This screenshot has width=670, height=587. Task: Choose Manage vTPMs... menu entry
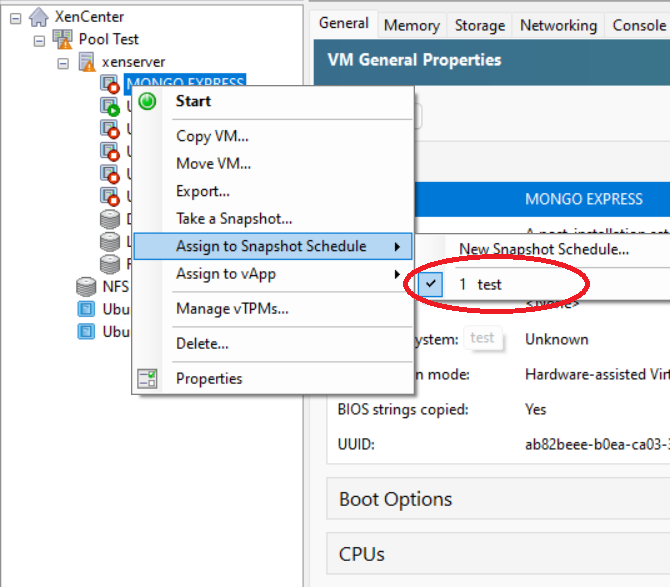[x=273, y=309]
